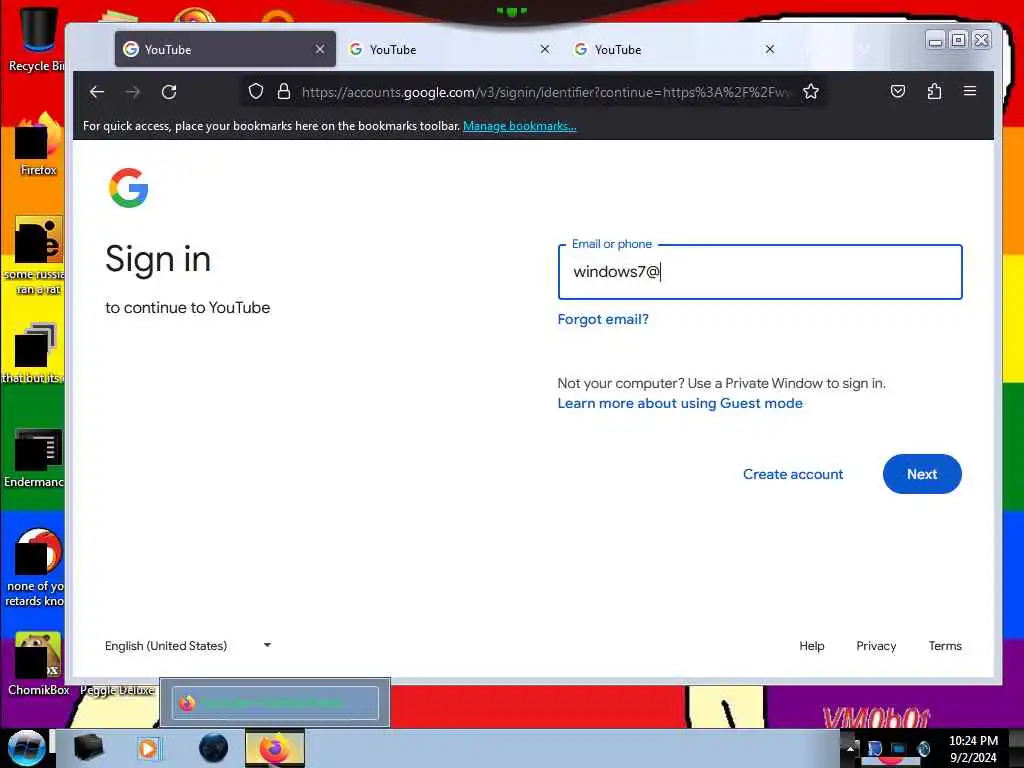
Task: Click the volume icon in system tray
Action: pyautogui.click(x=923, y=748)
